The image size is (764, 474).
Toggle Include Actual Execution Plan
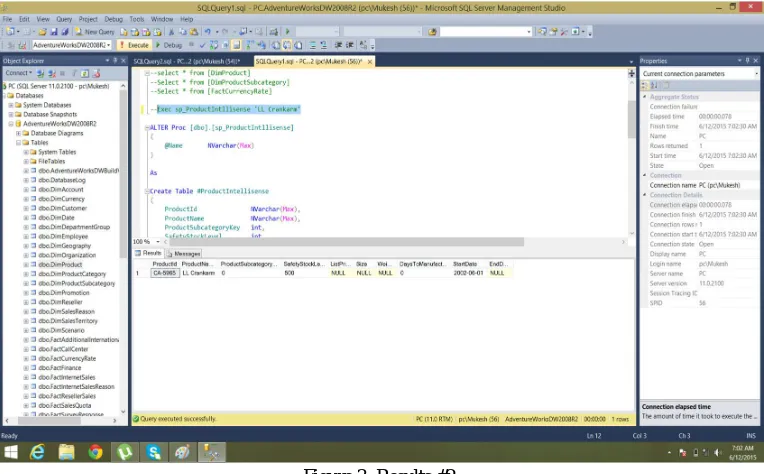pyautogui.click(x=249, y=45)
